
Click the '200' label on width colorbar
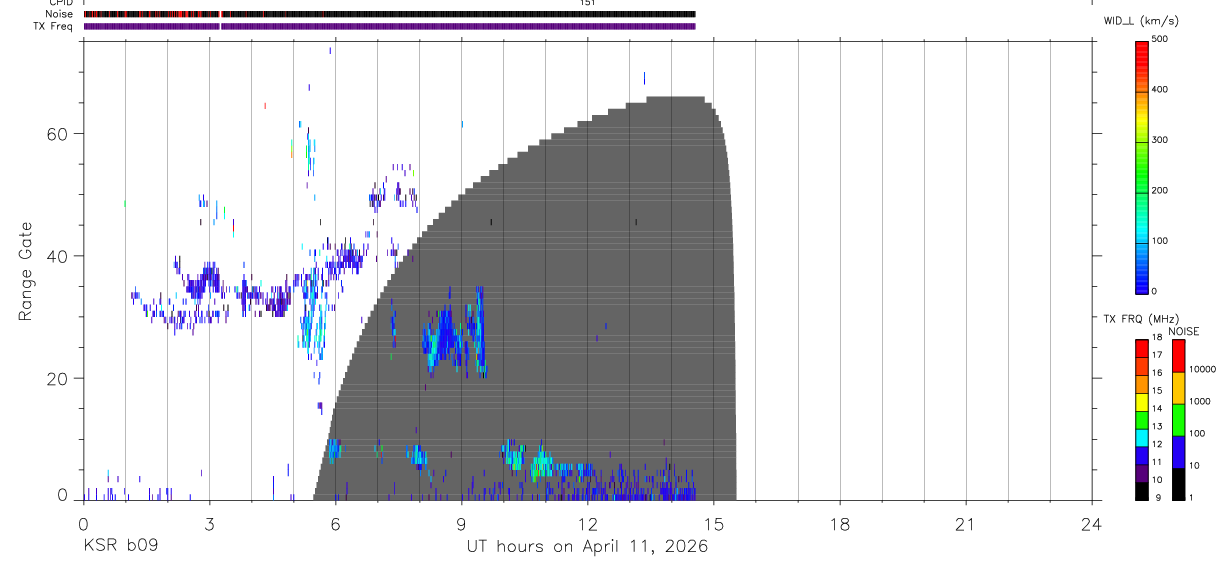[x=1160, y=190]
